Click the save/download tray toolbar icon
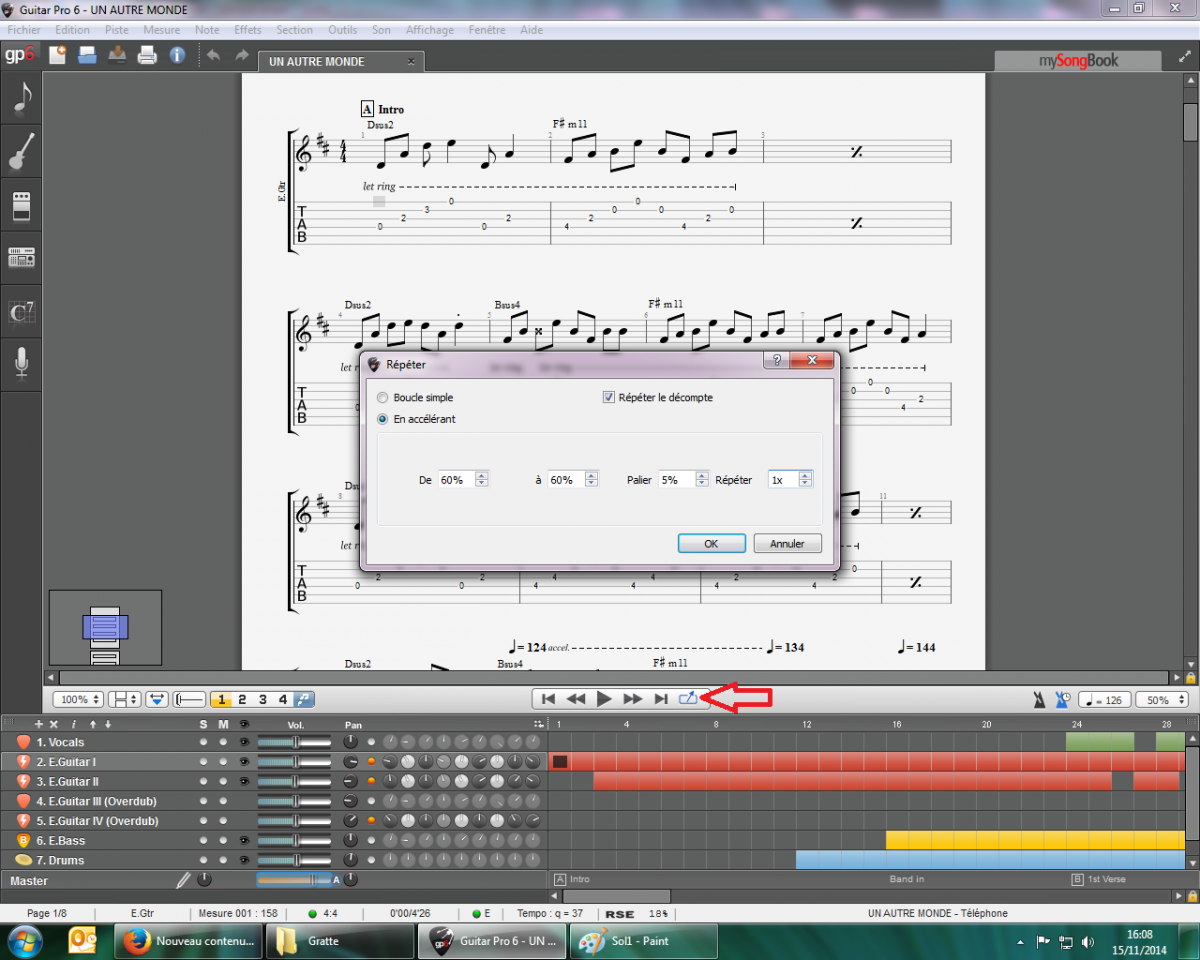This screenshot has width=1200, height=960. [118, 55]
